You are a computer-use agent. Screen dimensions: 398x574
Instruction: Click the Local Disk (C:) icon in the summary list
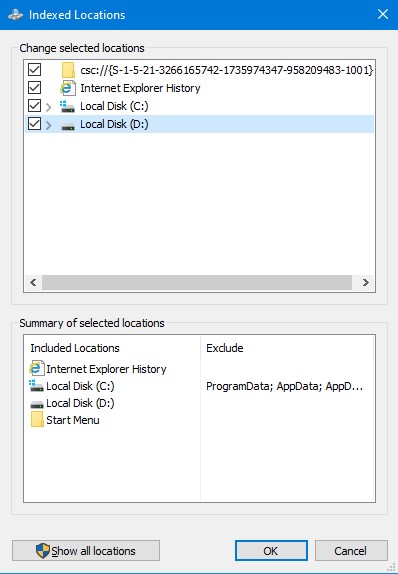pos(36,386)
